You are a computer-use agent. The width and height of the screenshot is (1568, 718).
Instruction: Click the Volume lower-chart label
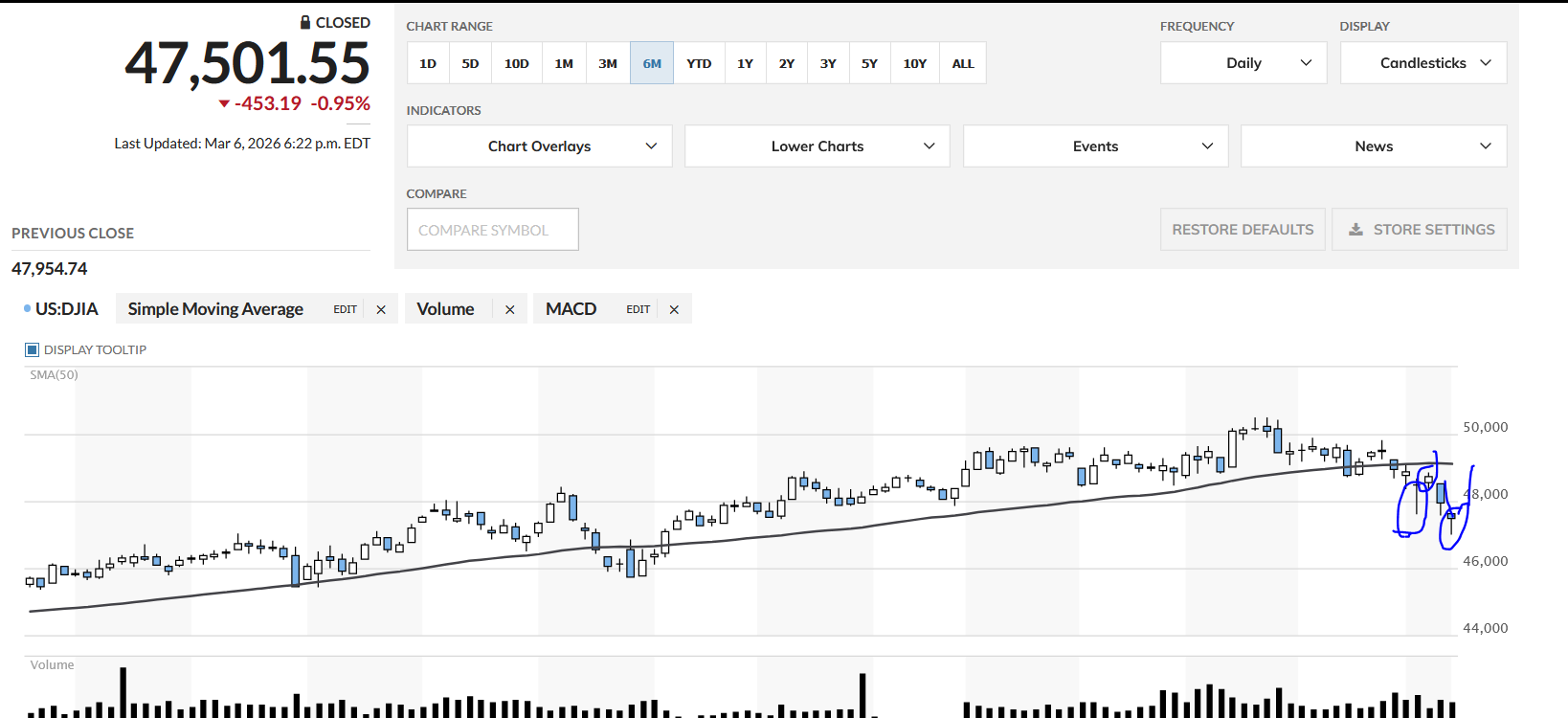[52, 664]
